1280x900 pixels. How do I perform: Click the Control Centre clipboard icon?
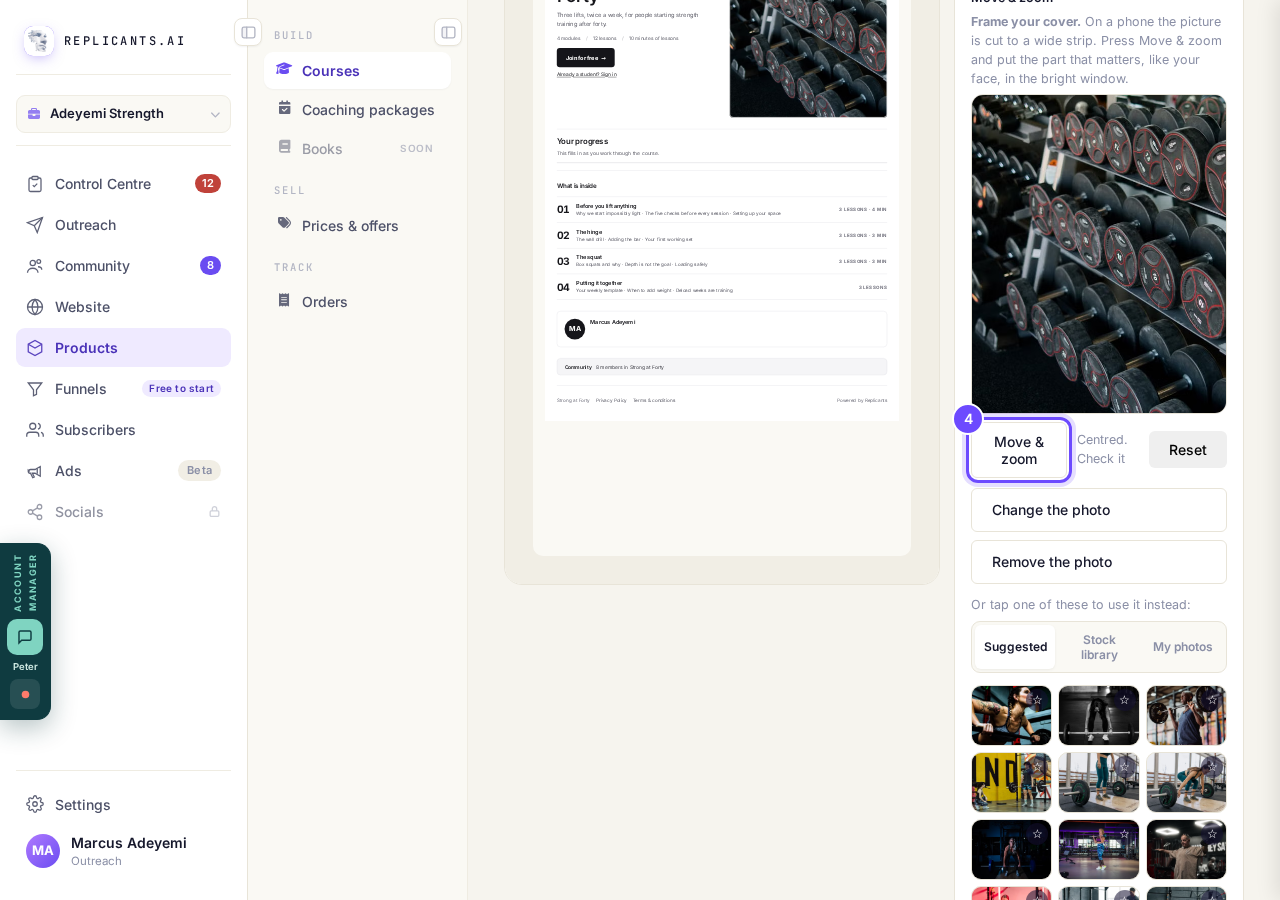pyautogui.click(x=35, y=184)
